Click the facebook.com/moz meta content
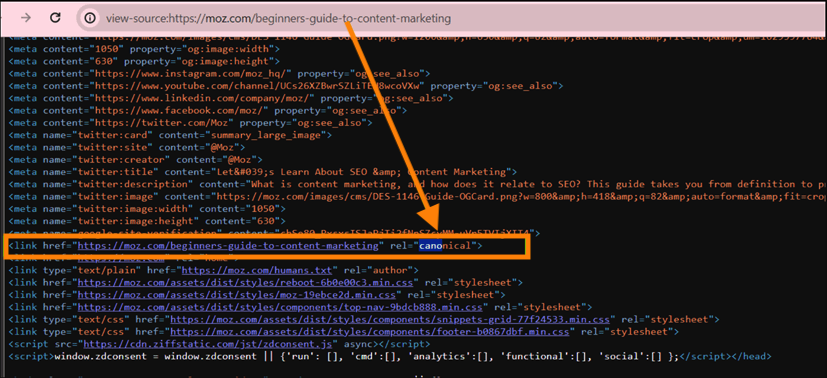Screen dimensions: 827x378 tap(179, 110)
